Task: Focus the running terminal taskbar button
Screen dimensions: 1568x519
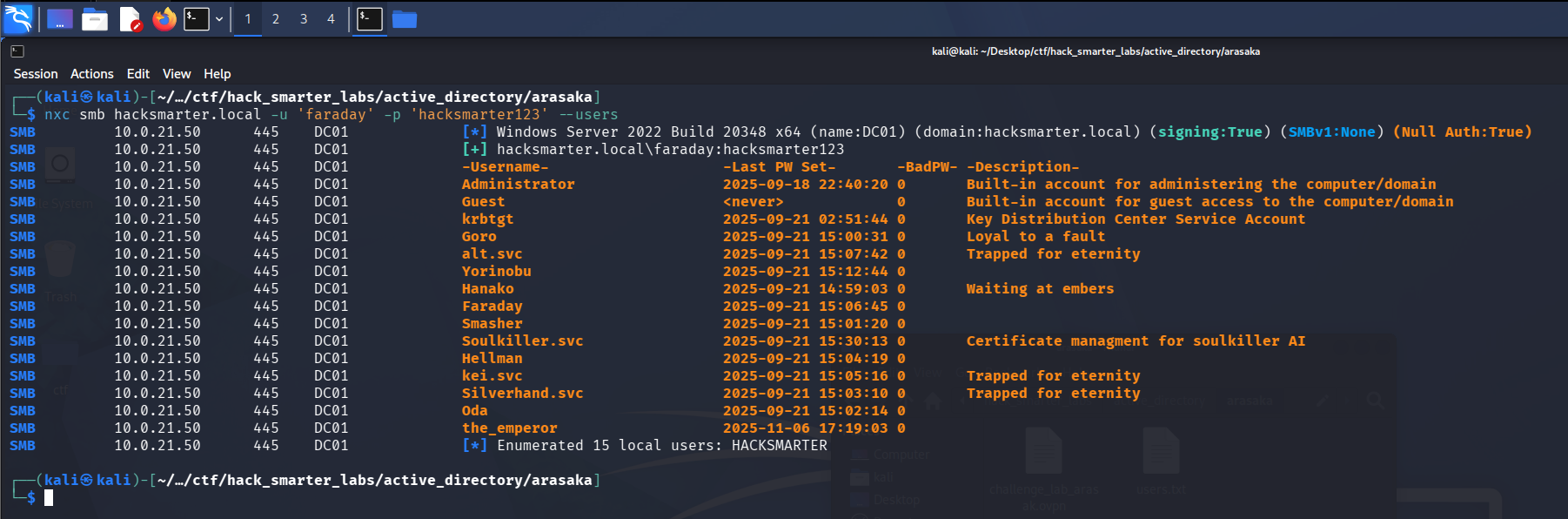Action: 370,18
